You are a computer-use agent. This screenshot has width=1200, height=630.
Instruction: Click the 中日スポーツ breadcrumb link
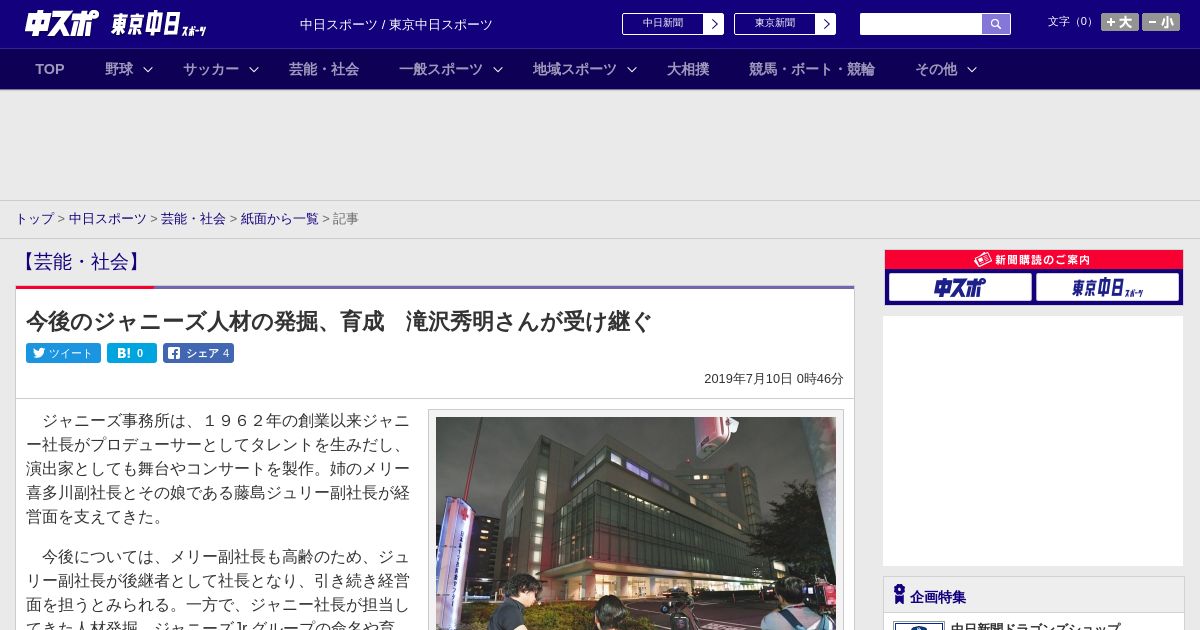click(108, 218)
